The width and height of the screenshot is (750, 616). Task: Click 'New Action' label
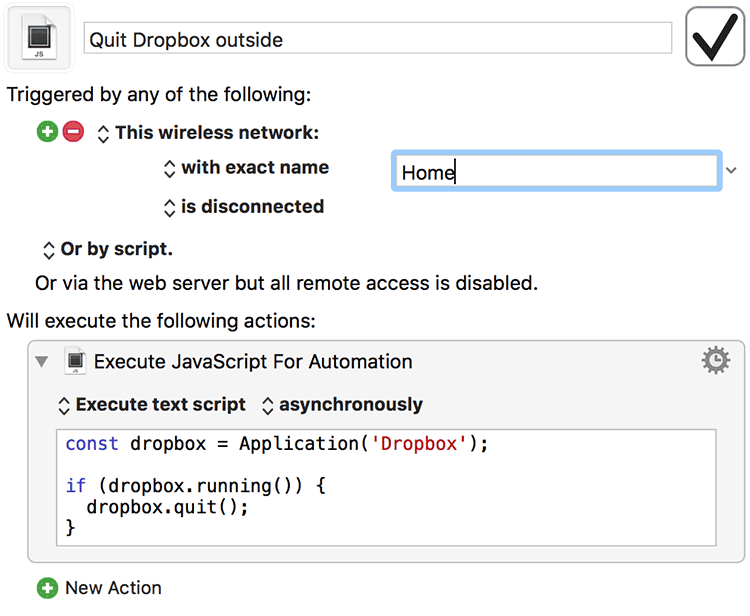click(x=113, y=588)
